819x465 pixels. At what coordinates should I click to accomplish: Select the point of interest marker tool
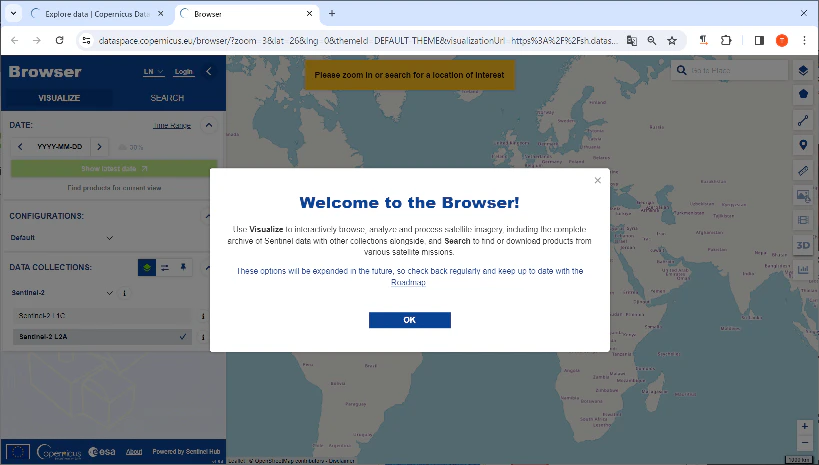point(803,145)
